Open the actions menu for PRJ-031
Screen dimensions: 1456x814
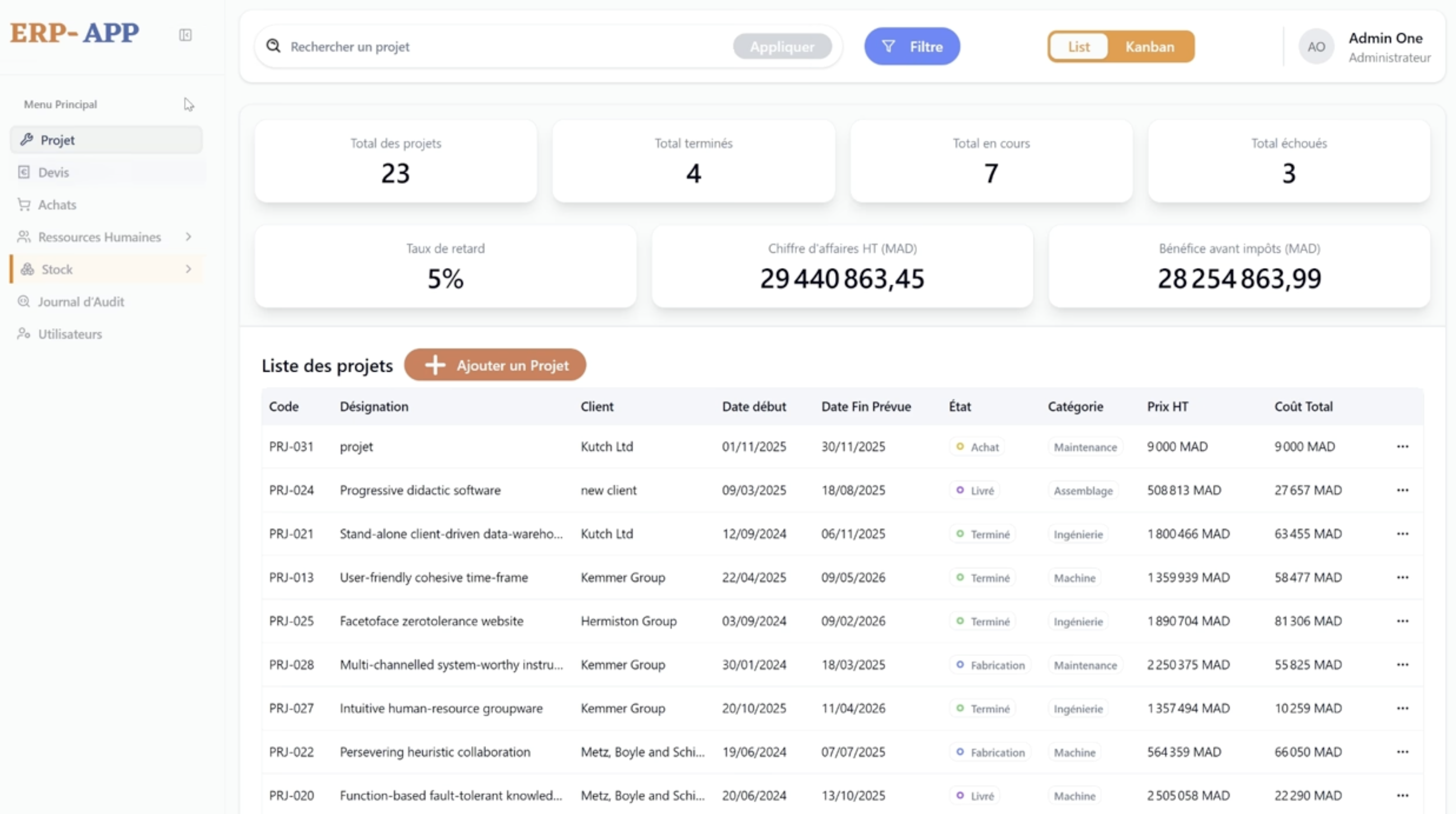coord(1402,446)
